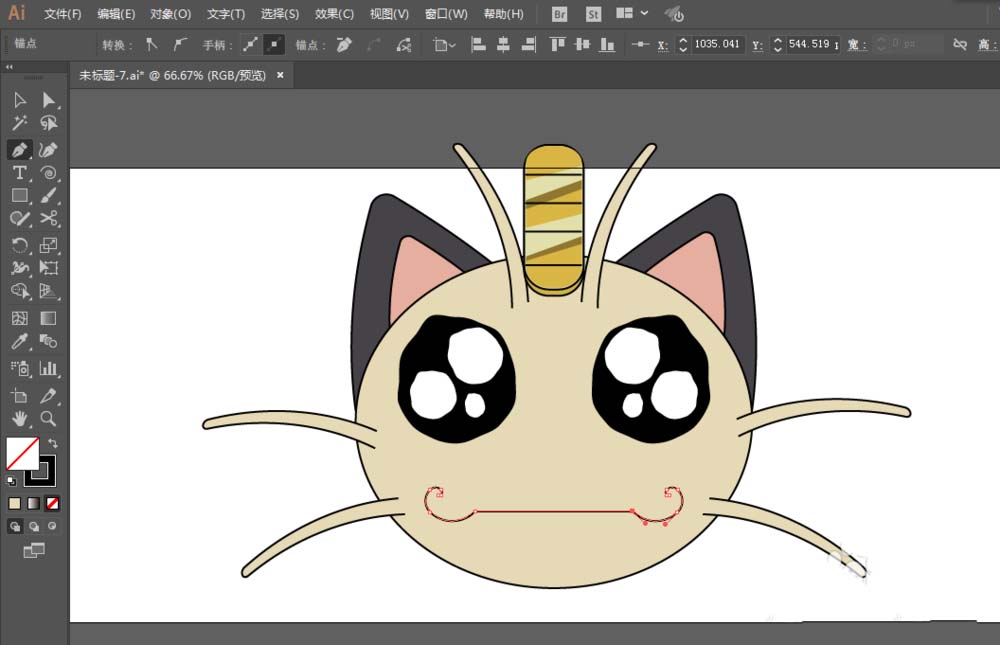
Task: Select the Scale tool
Action: pyautogui.click(x=48, y=245)
